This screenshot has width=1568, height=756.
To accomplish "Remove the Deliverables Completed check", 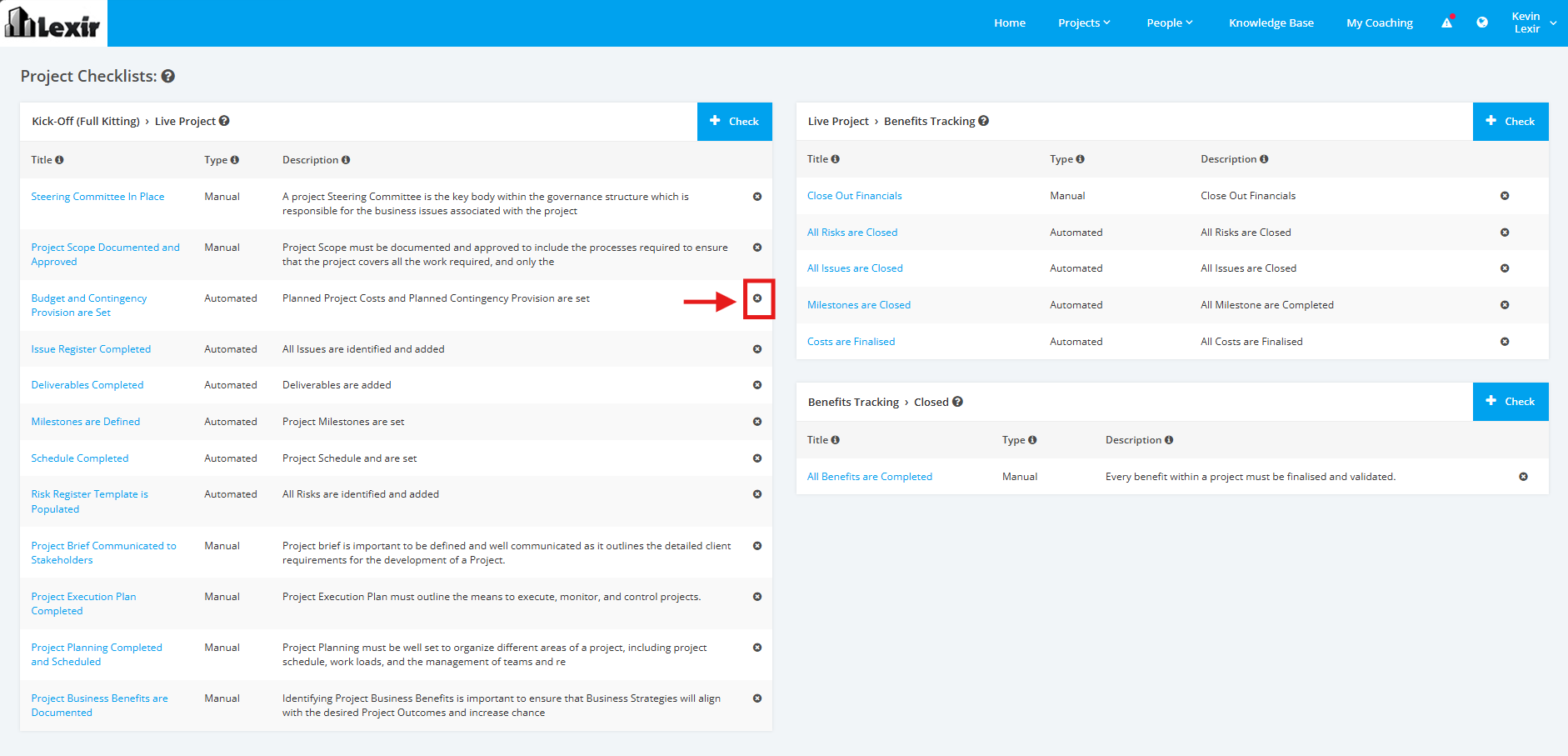I will pos(757,385).
